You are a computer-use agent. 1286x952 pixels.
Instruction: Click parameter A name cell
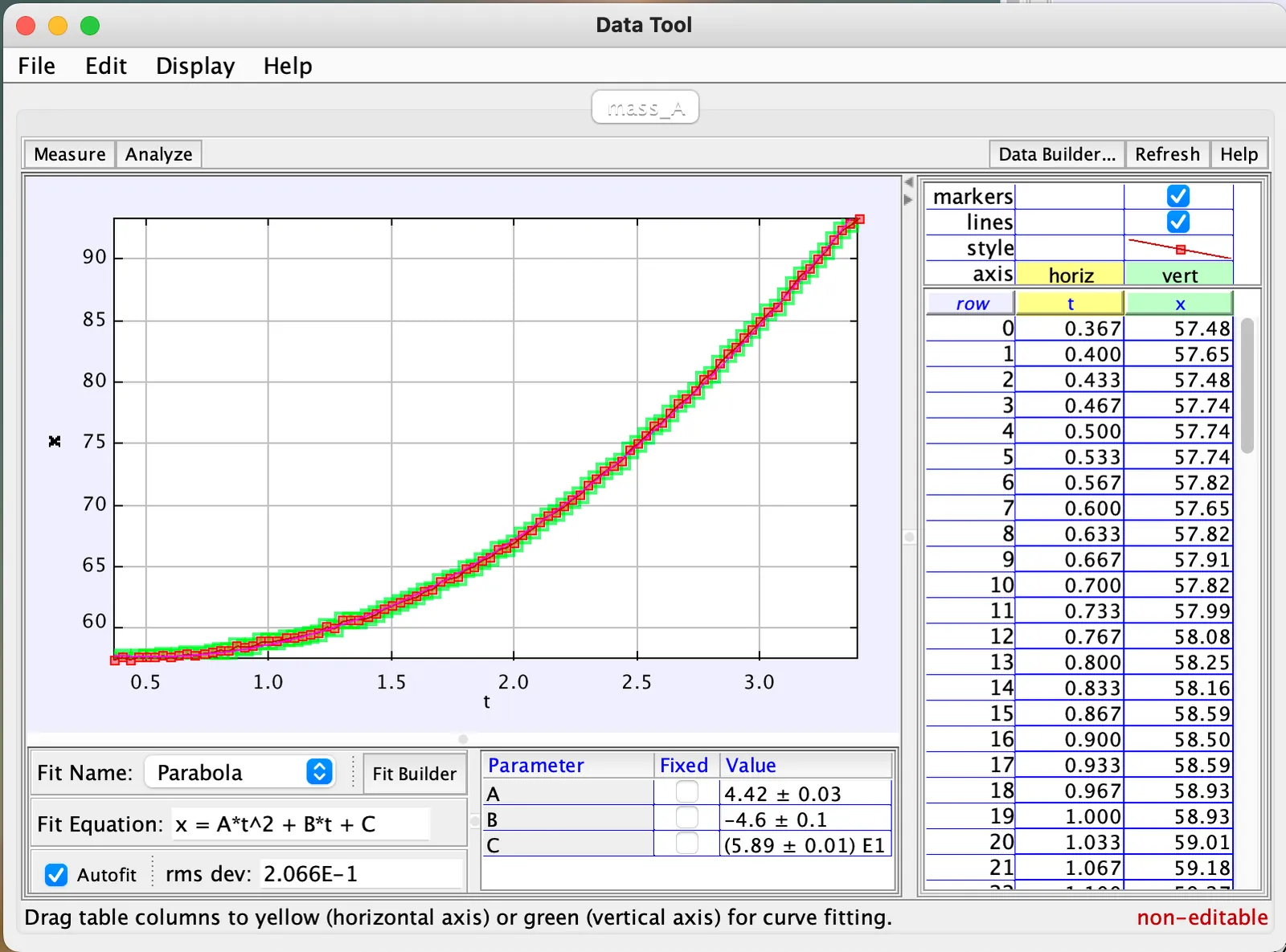click(568, 794)
